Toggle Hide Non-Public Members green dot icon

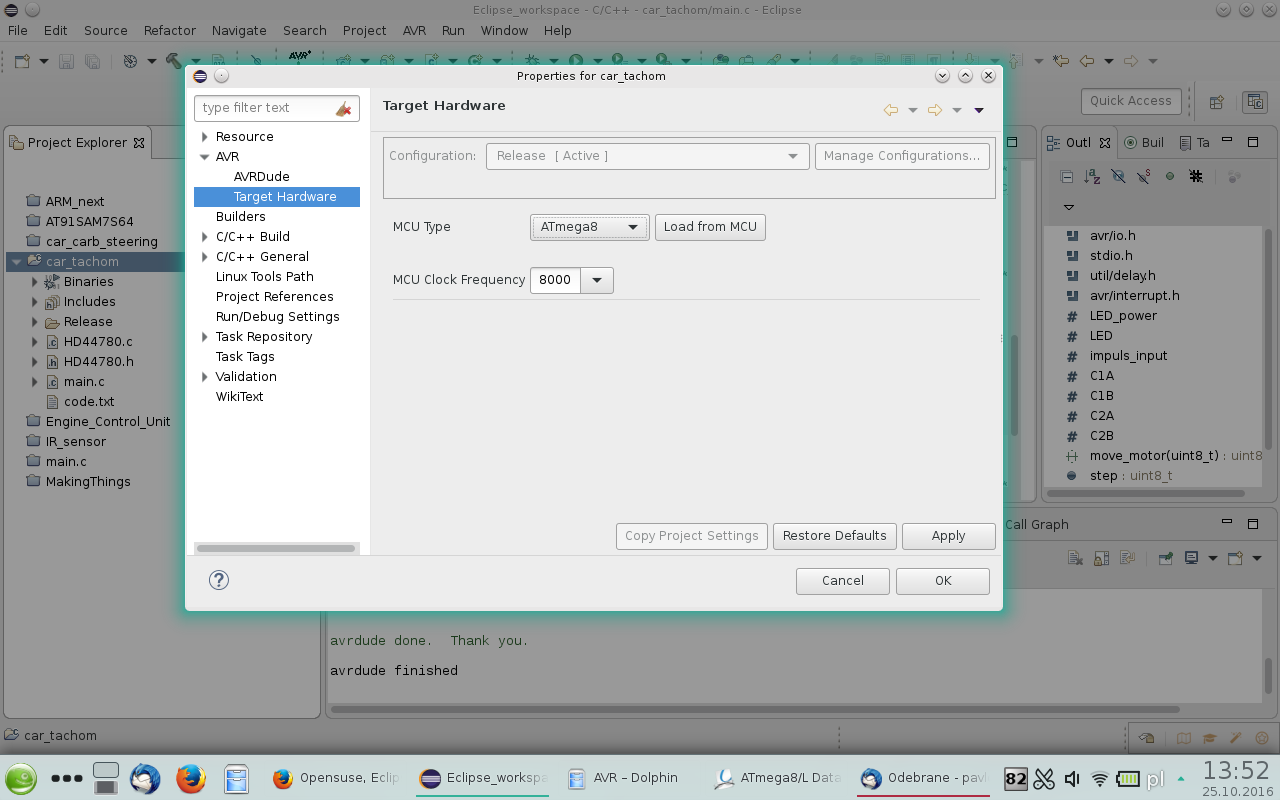1170,176
